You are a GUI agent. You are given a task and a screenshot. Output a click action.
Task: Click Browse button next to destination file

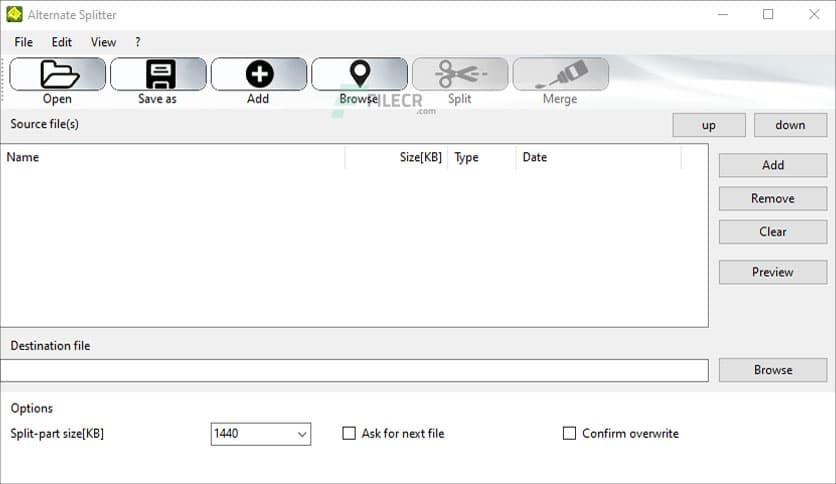(x=773, y=370)
